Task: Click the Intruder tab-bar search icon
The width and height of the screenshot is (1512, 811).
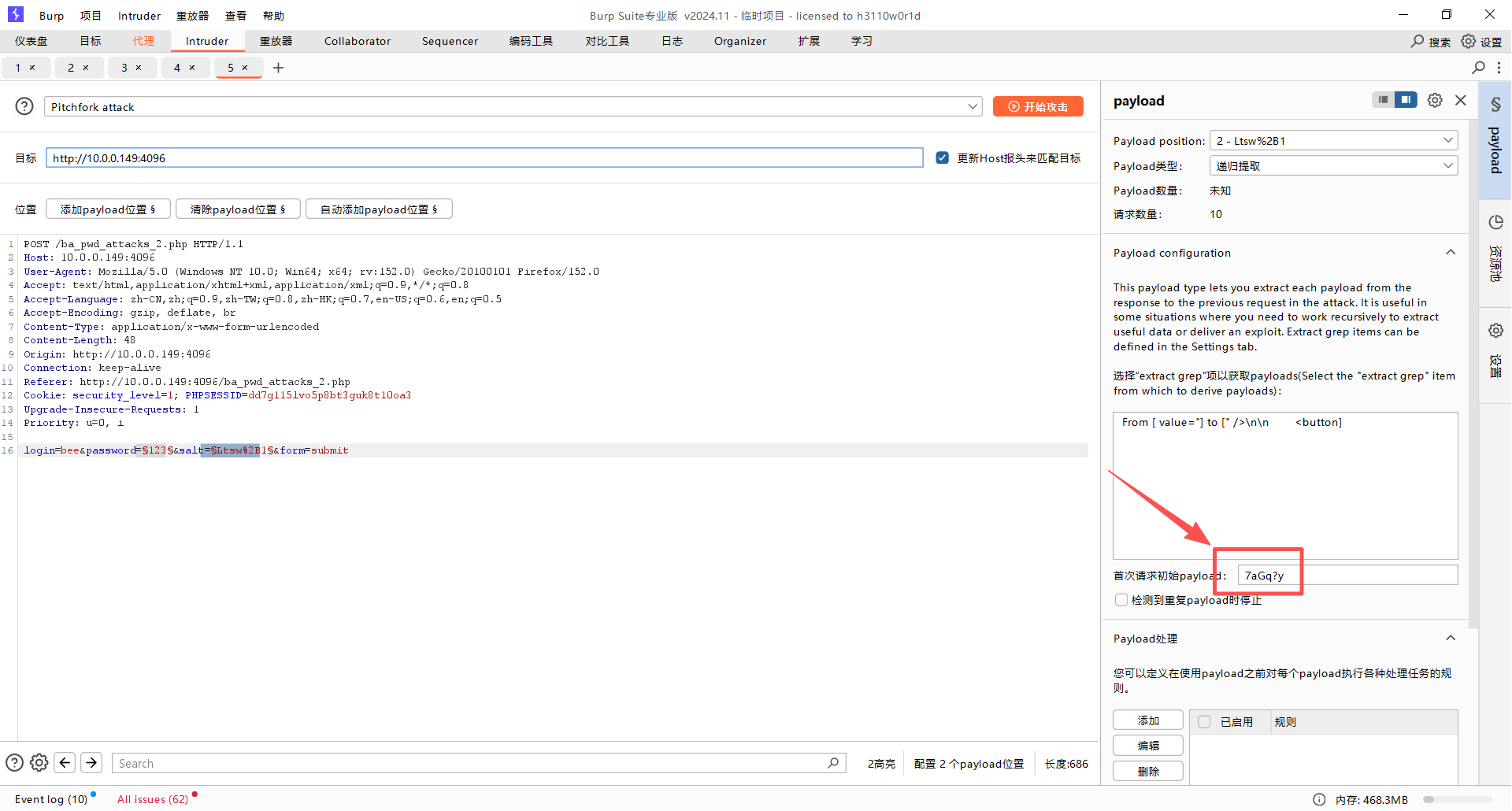Action: pyautogui.click(x=1478, y=68)
